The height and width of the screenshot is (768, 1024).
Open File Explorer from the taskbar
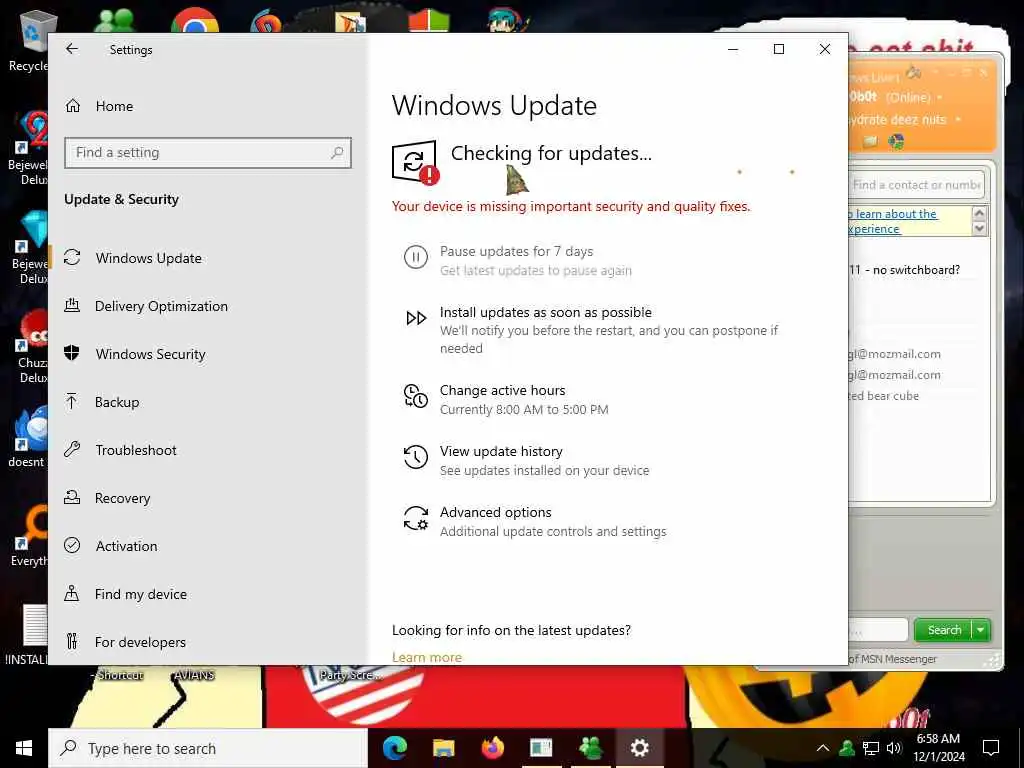click(x=443, y=748)
